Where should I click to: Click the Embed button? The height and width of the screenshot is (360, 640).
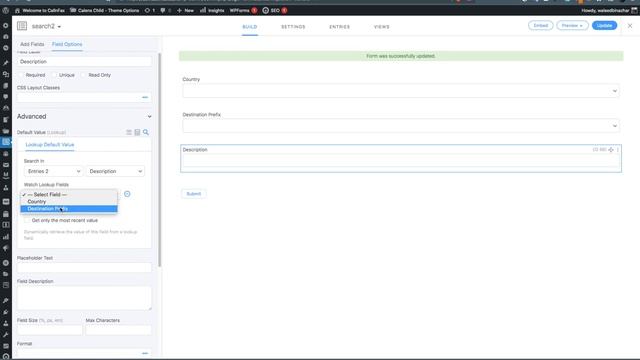click(x=540, y=25)
